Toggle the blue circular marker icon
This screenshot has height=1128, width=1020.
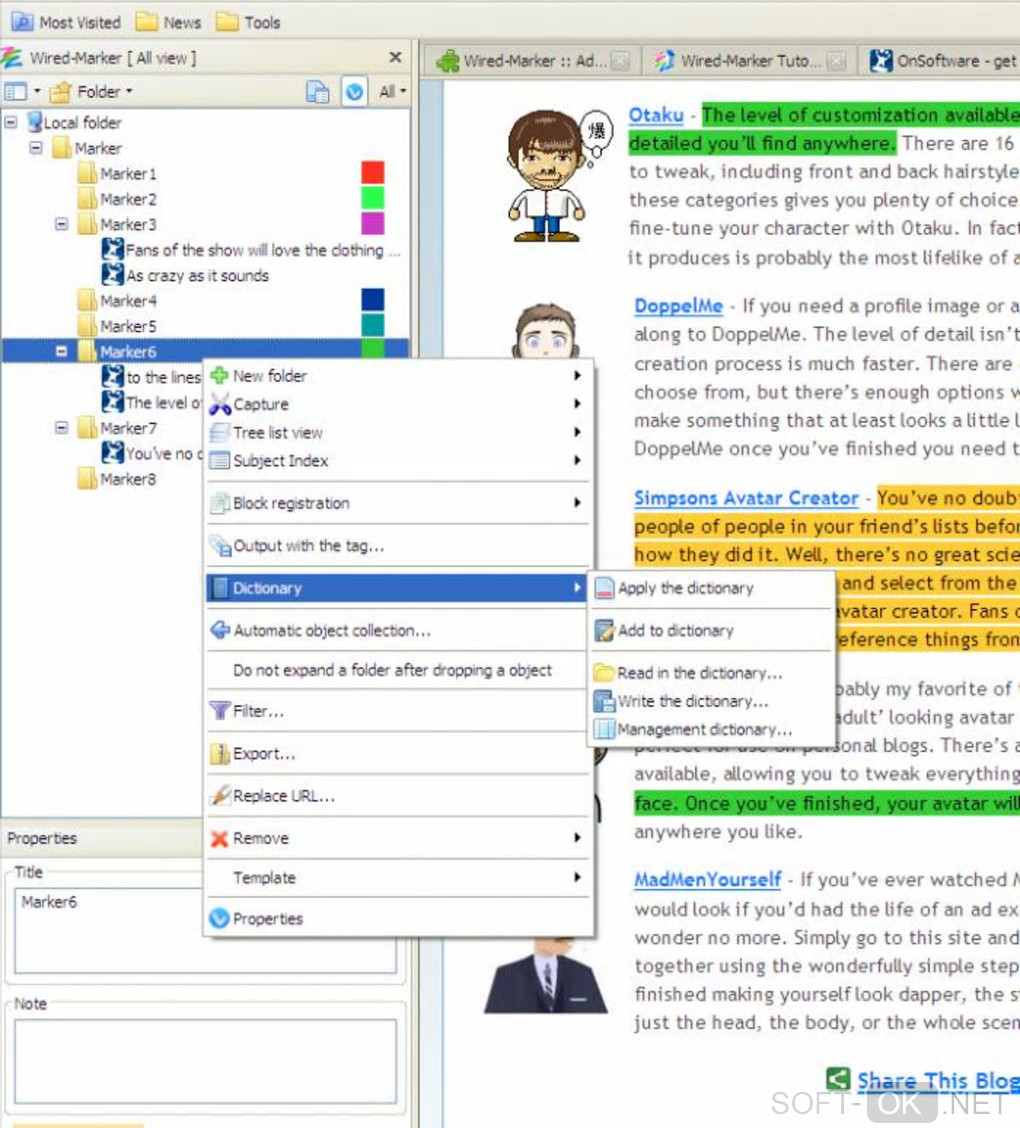tap(354, 91)
